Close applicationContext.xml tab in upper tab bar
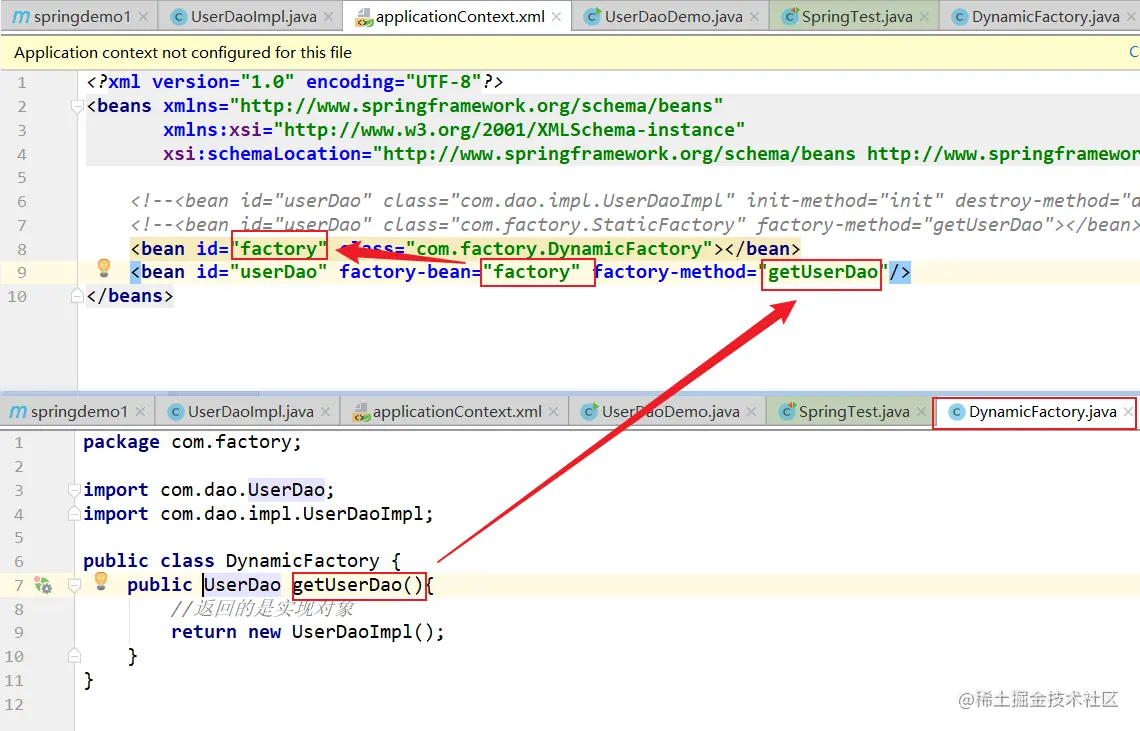 pyautogui.click(x=556, y=17)
